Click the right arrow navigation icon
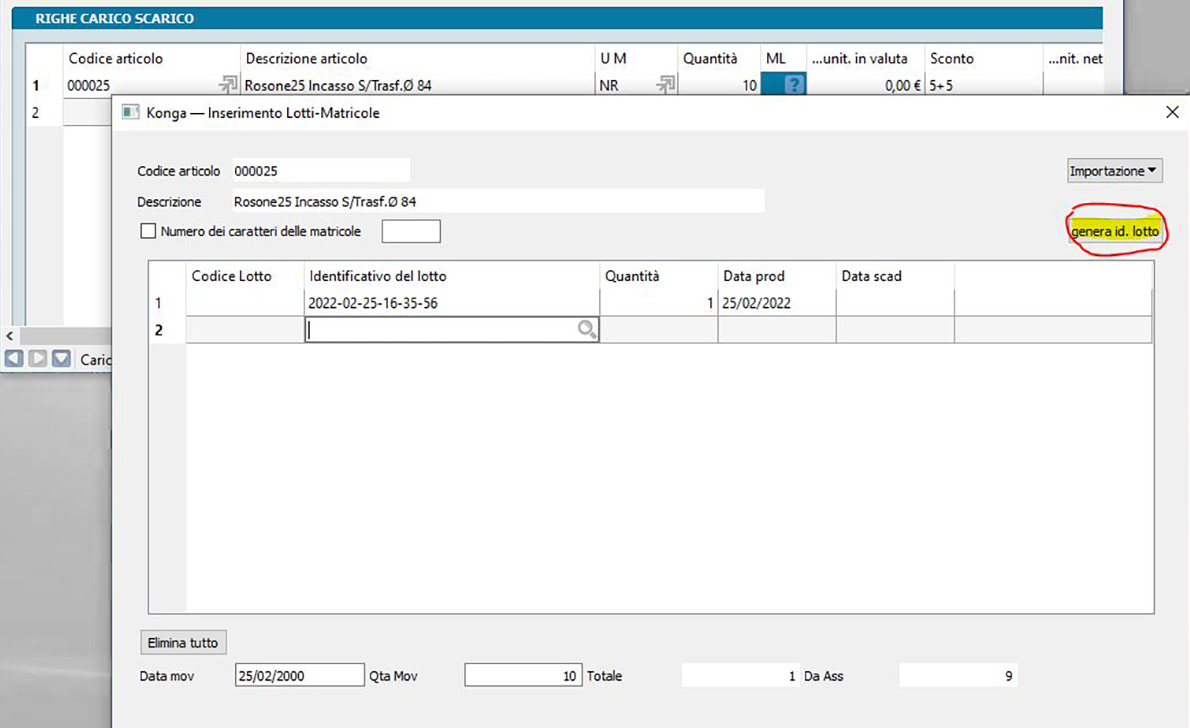Screen dimensions: 1190x728 pos(38,359)
